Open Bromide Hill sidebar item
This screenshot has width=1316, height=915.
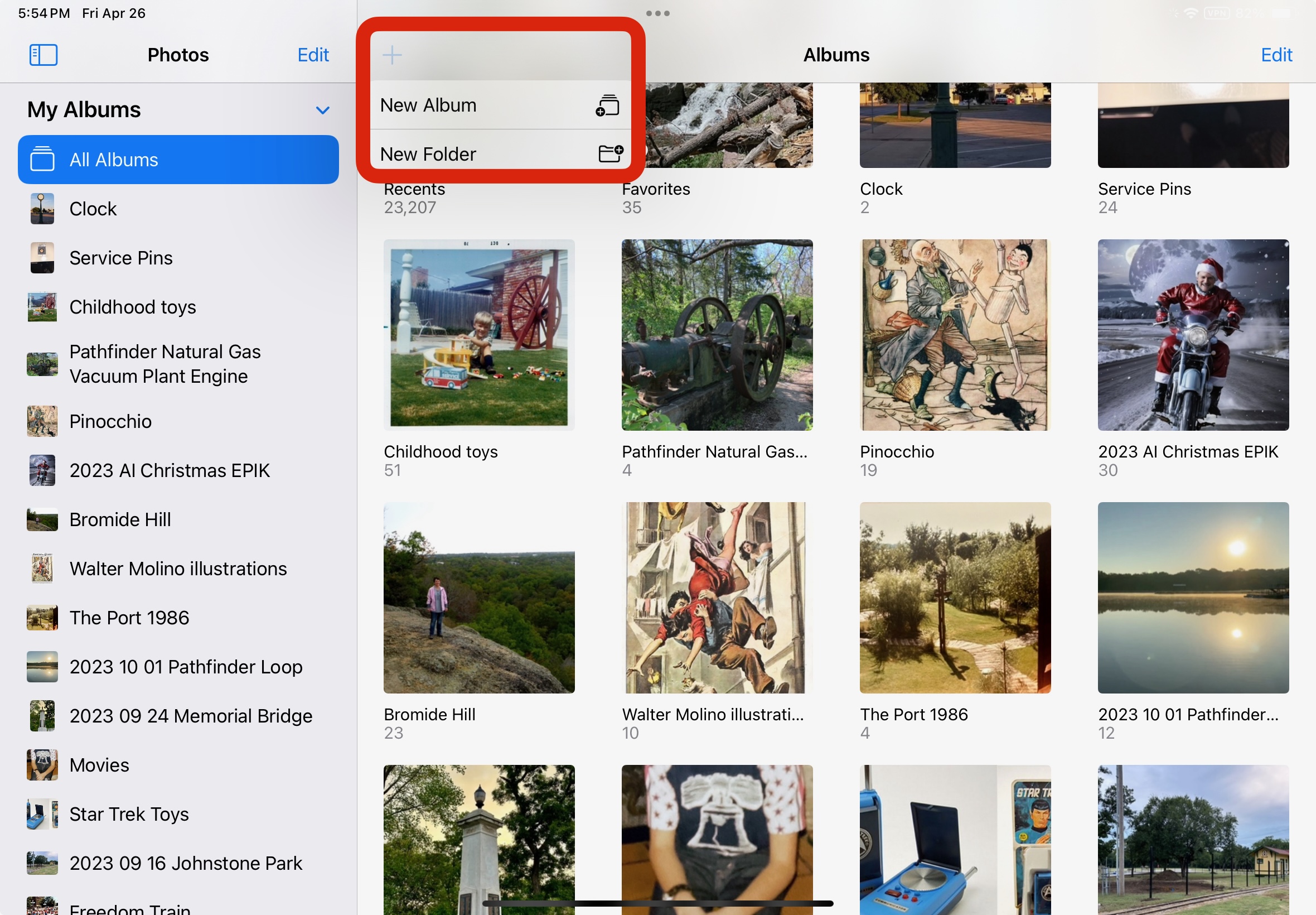click(x=120, y=519)
